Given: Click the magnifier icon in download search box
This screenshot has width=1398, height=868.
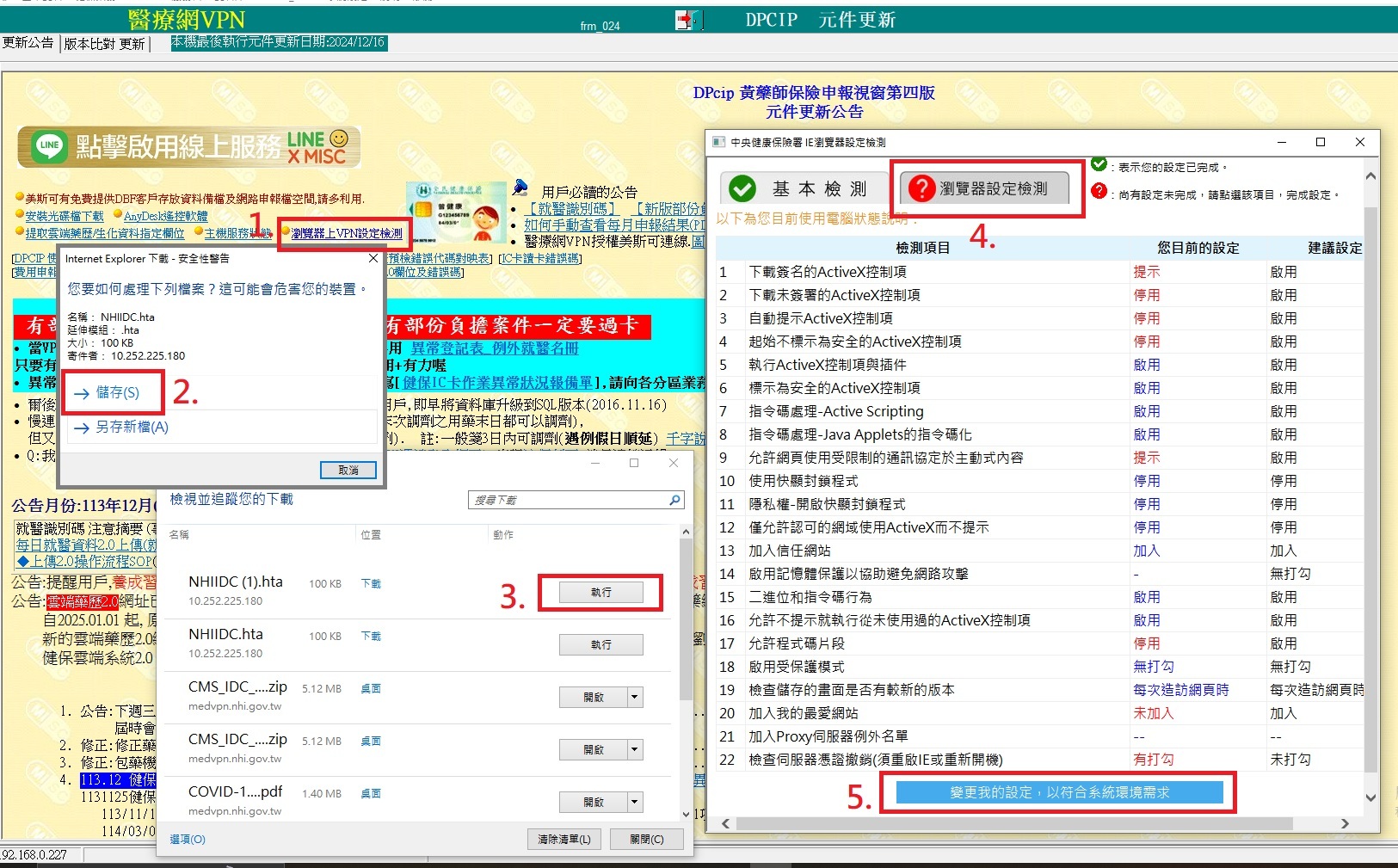Looking at the screenshot, I should click(674, 500).
